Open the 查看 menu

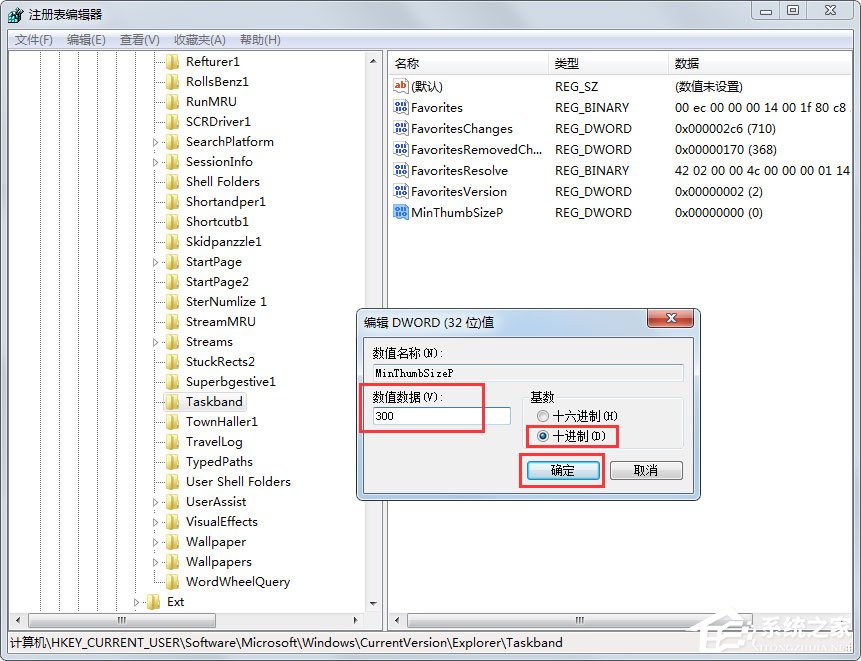coord(137,39)
